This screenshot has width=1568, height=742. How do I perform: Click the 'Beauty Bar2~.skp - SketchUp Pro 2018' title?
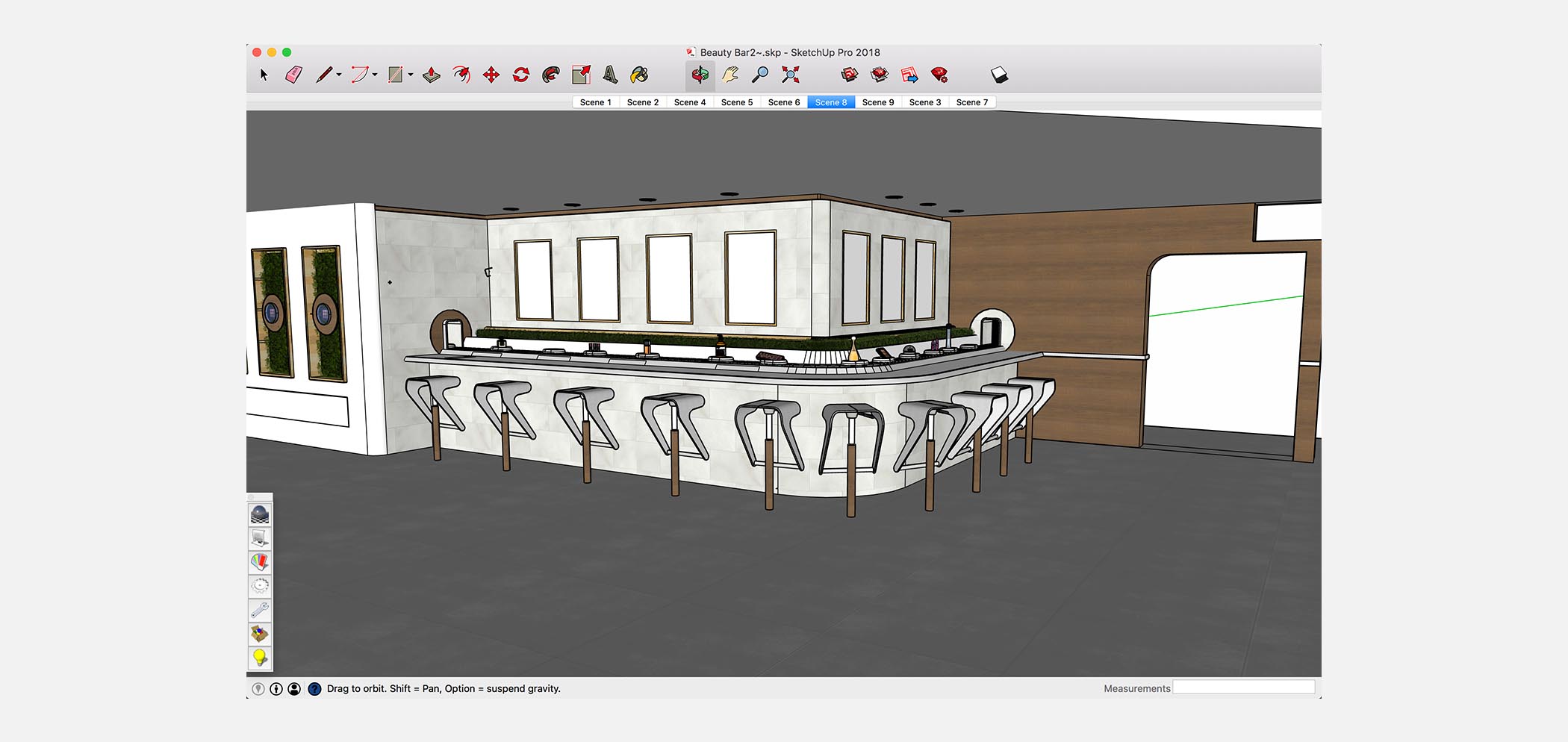790,52
